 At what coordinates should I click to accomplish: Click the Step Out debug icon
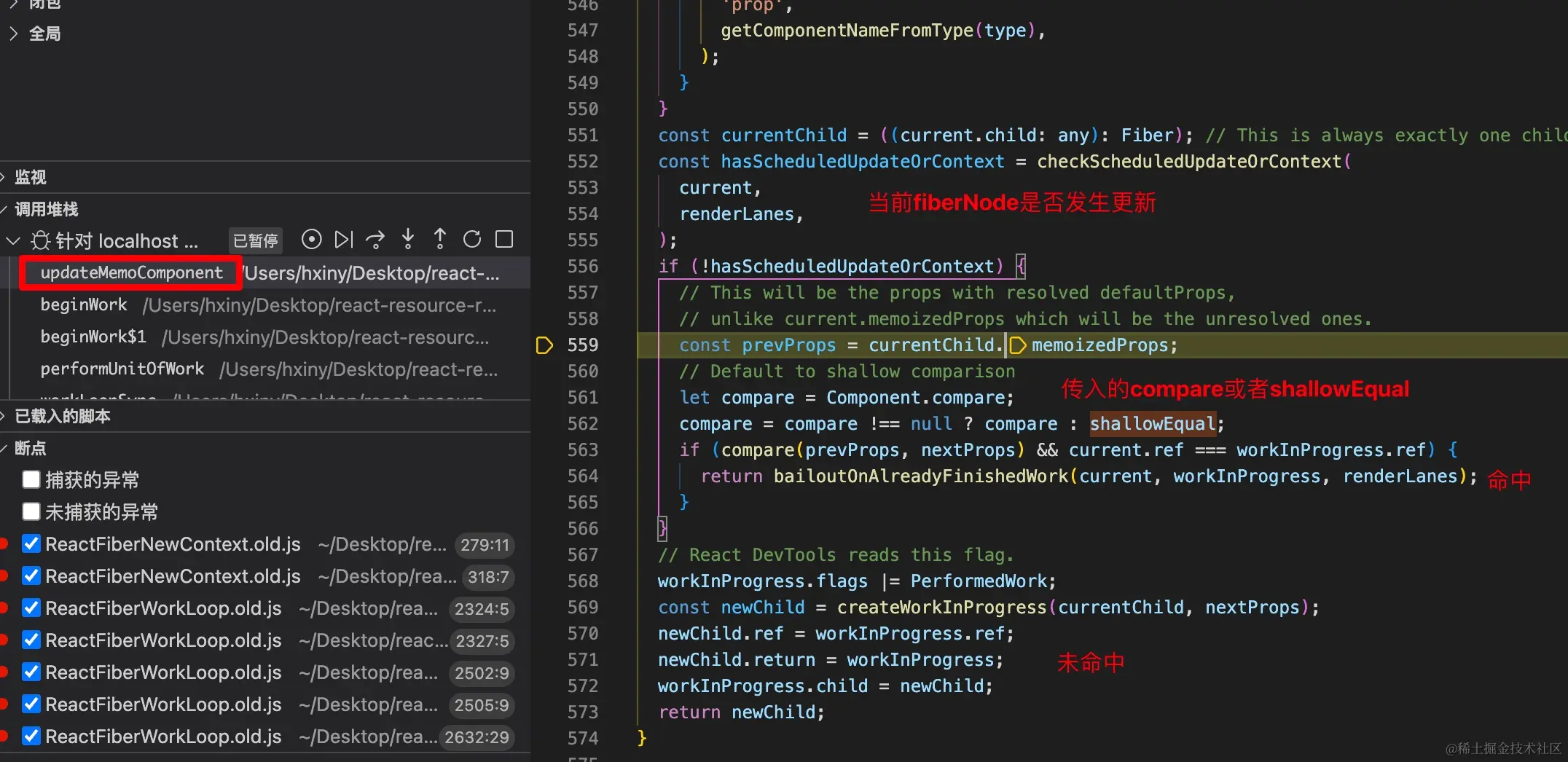[x=440, y=240]
